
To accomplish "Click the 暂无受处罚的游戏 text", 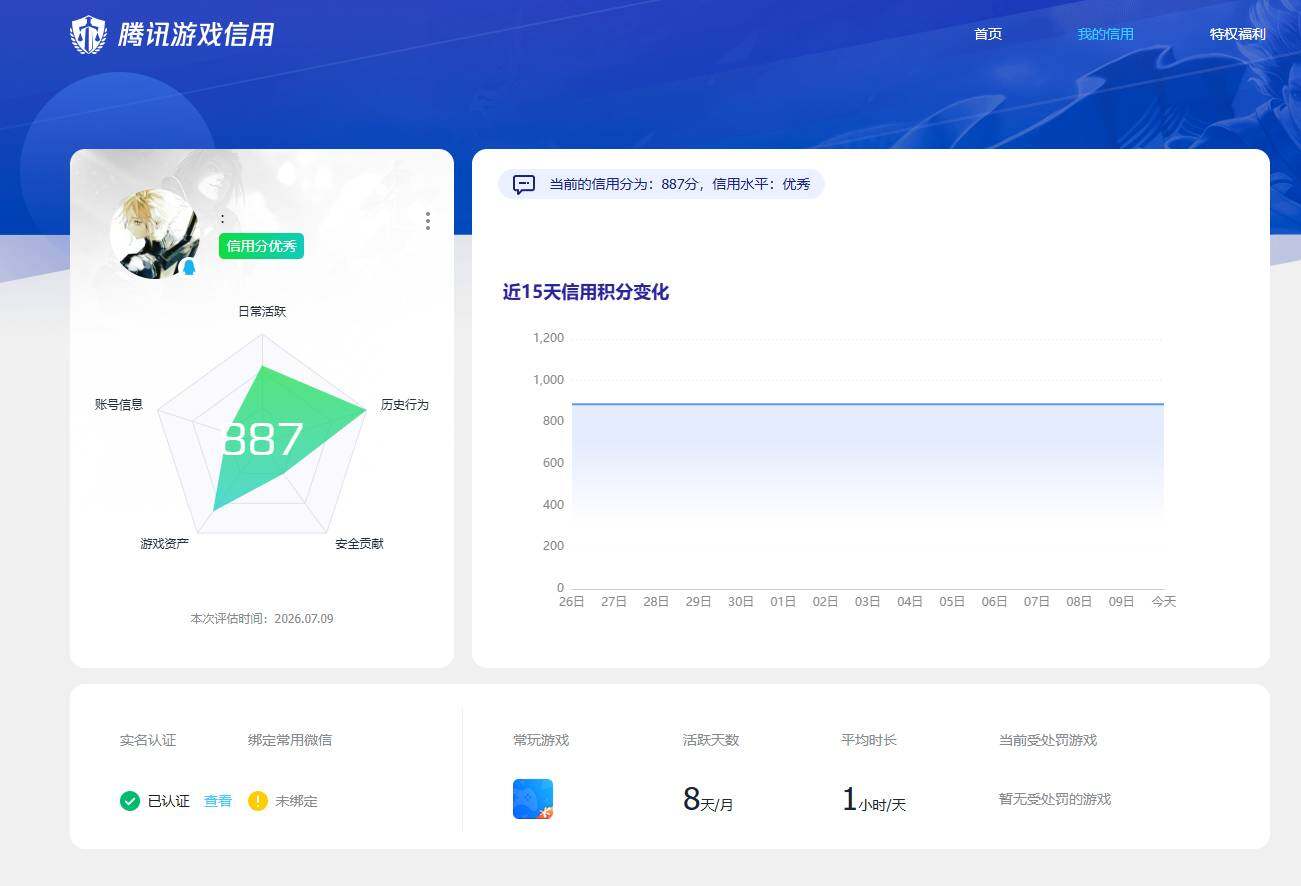I will point(1055,799).
